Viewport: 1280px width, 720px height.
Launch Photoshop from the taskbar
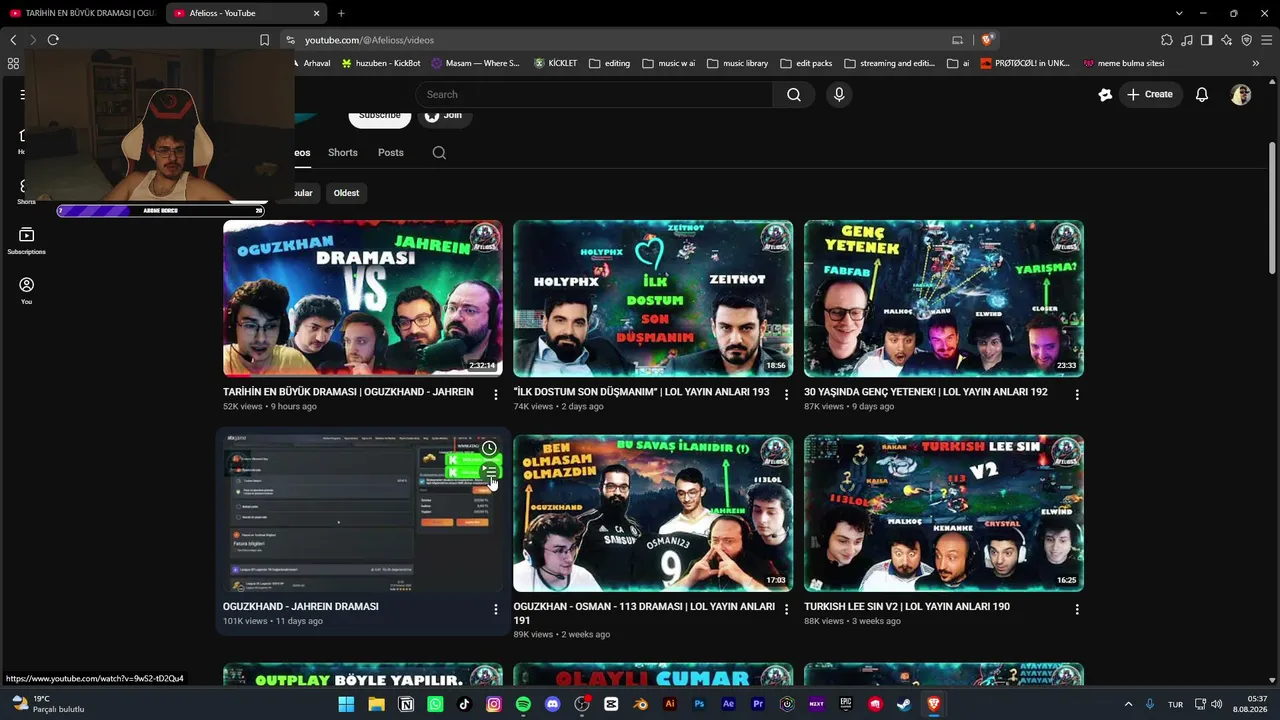point(700,704)
